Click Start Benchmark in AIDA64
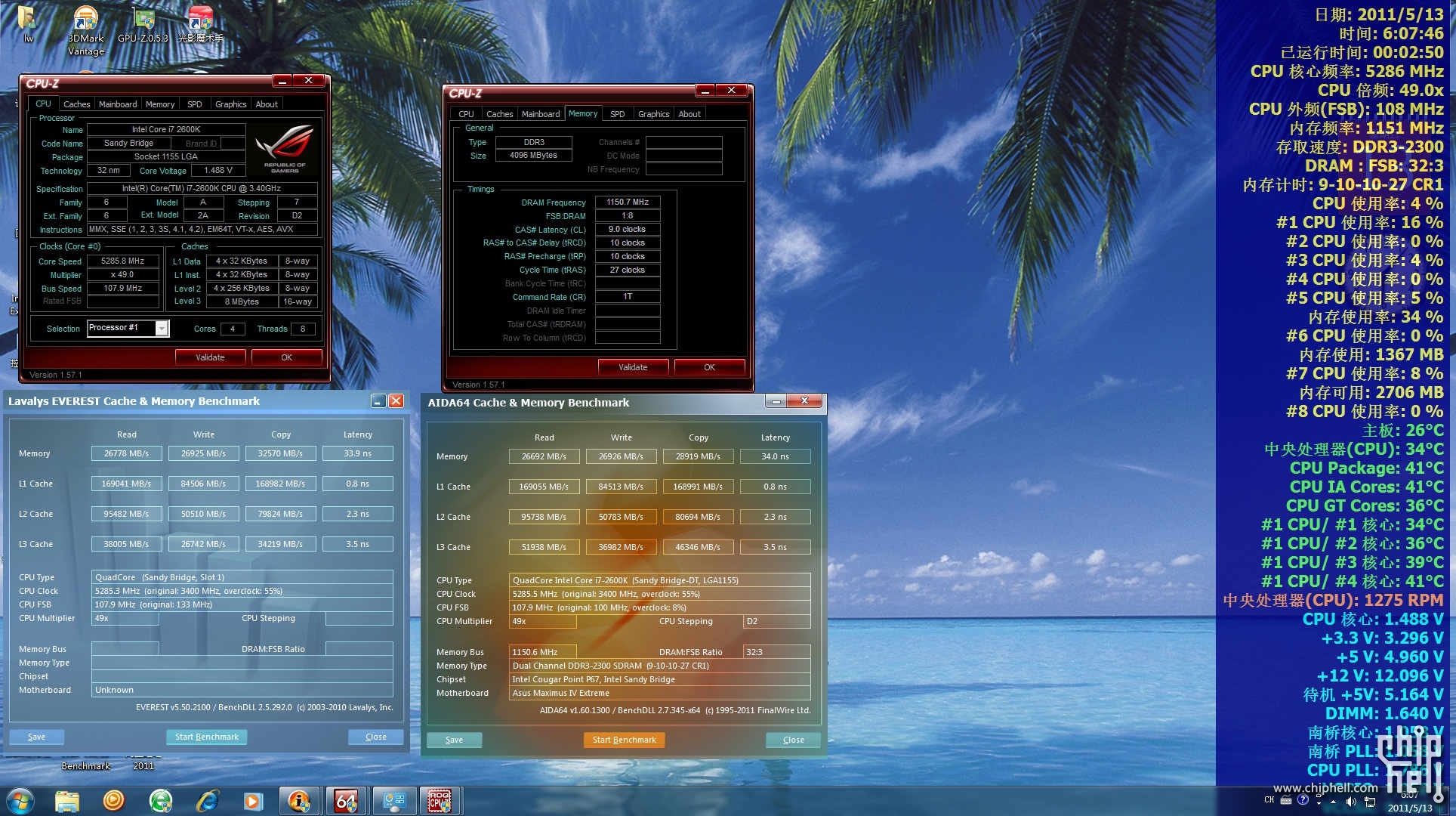 coord(622,739)
